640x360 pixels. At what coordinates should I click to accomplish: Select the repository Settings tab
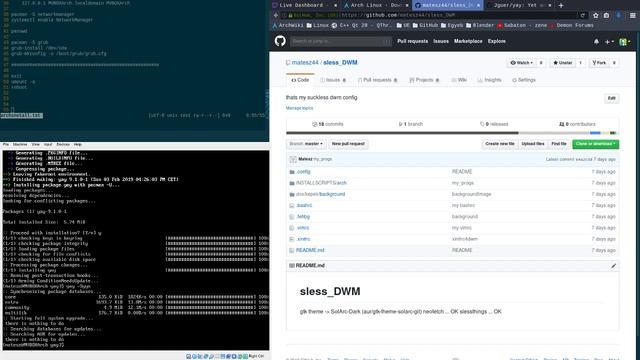click(524, 80)
